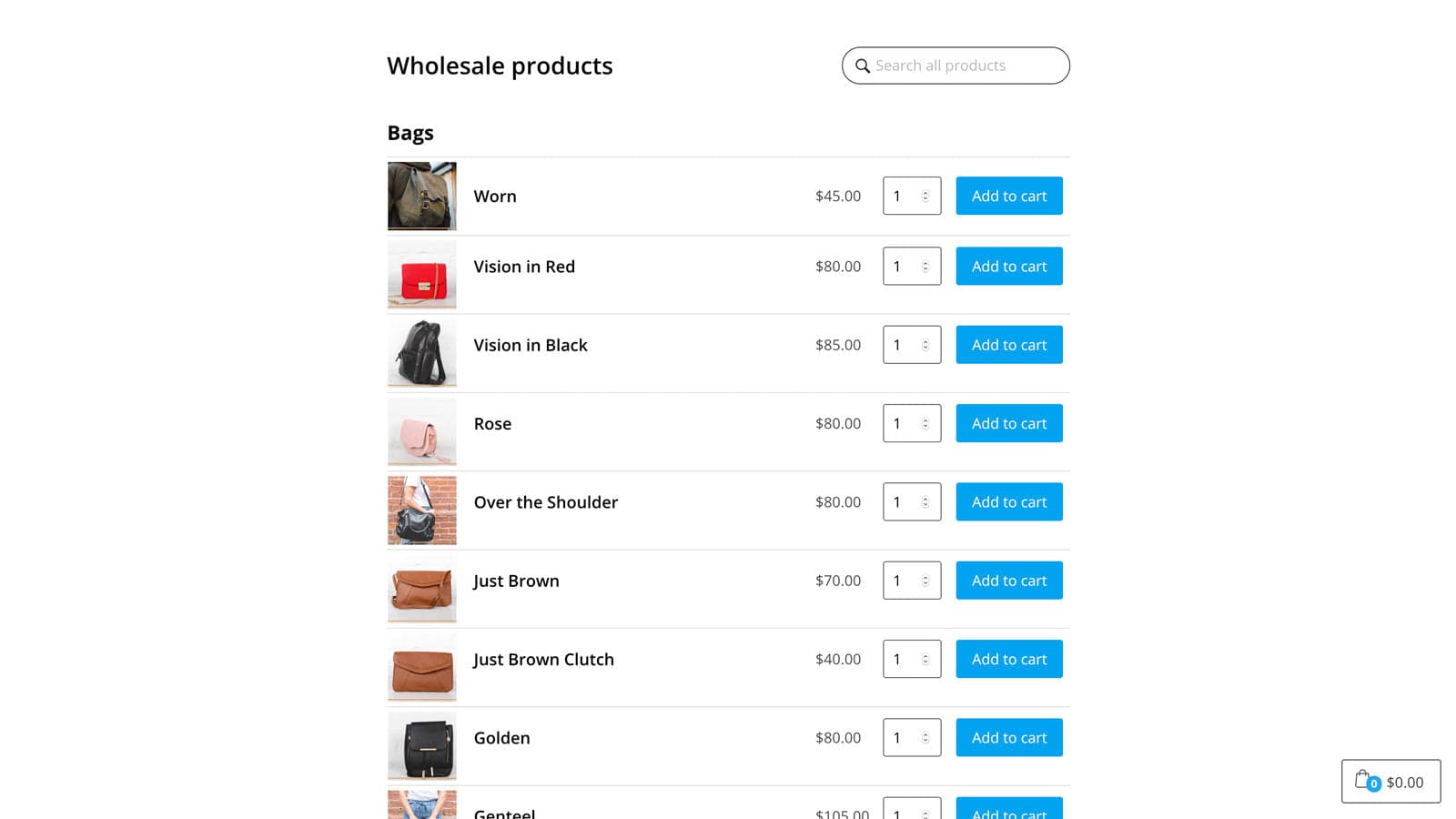1456x819 pixels.
Task: Click the Bags category heading
Action: pyautogui.click(x=409, y=133)
